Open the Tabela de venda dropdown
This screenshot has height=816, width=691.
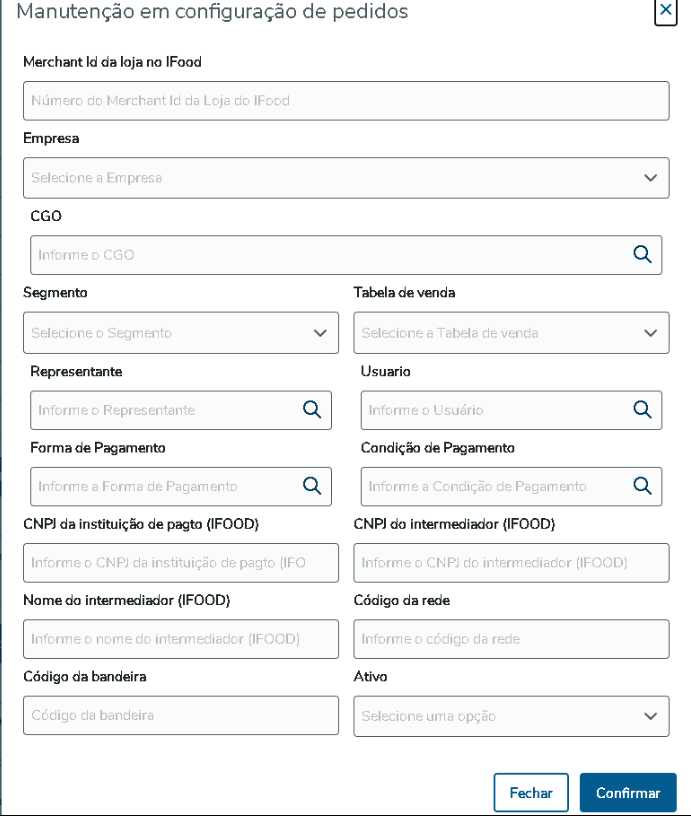650,333
